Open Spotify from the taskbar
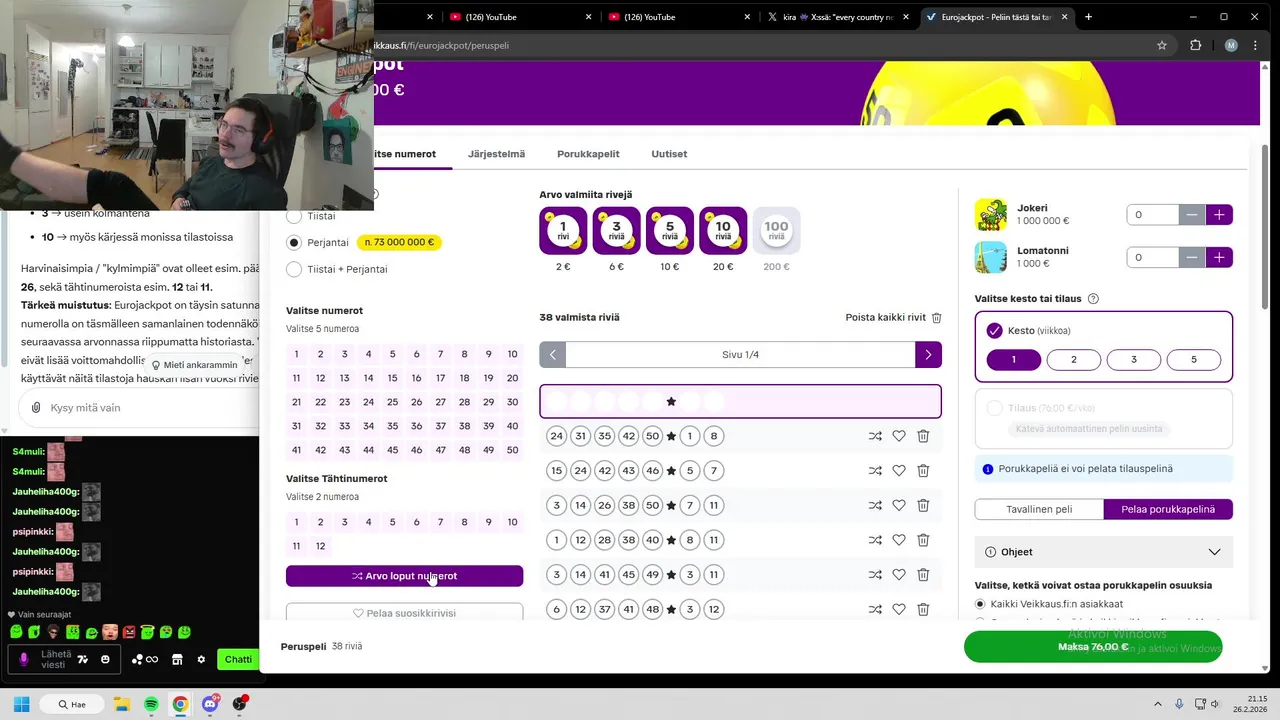 pyautogui.click(x=151, y=704)
